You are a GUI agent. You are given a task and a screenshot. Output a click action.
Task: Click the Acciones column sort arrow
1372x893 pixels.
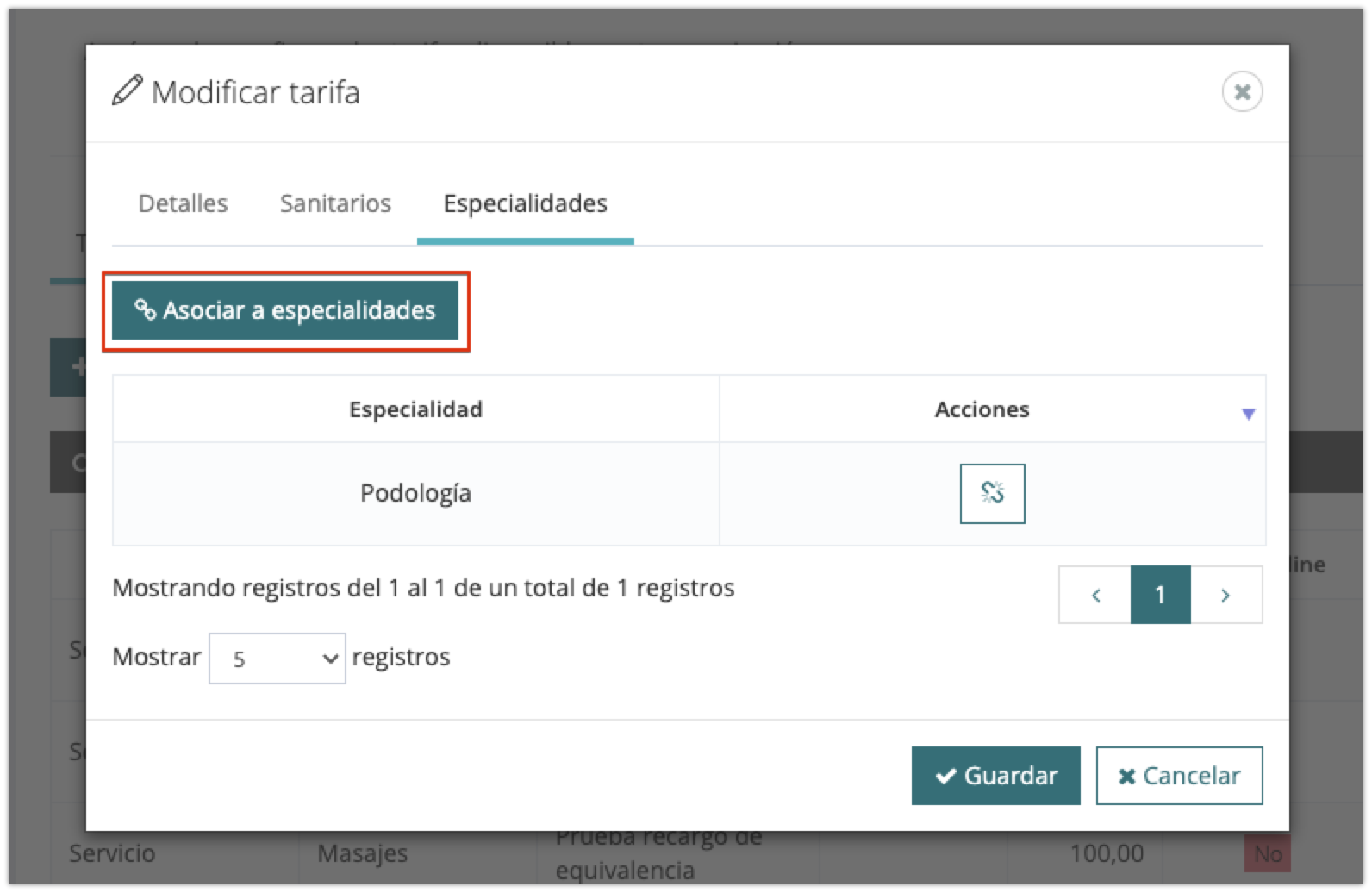tap(1248, 414)
